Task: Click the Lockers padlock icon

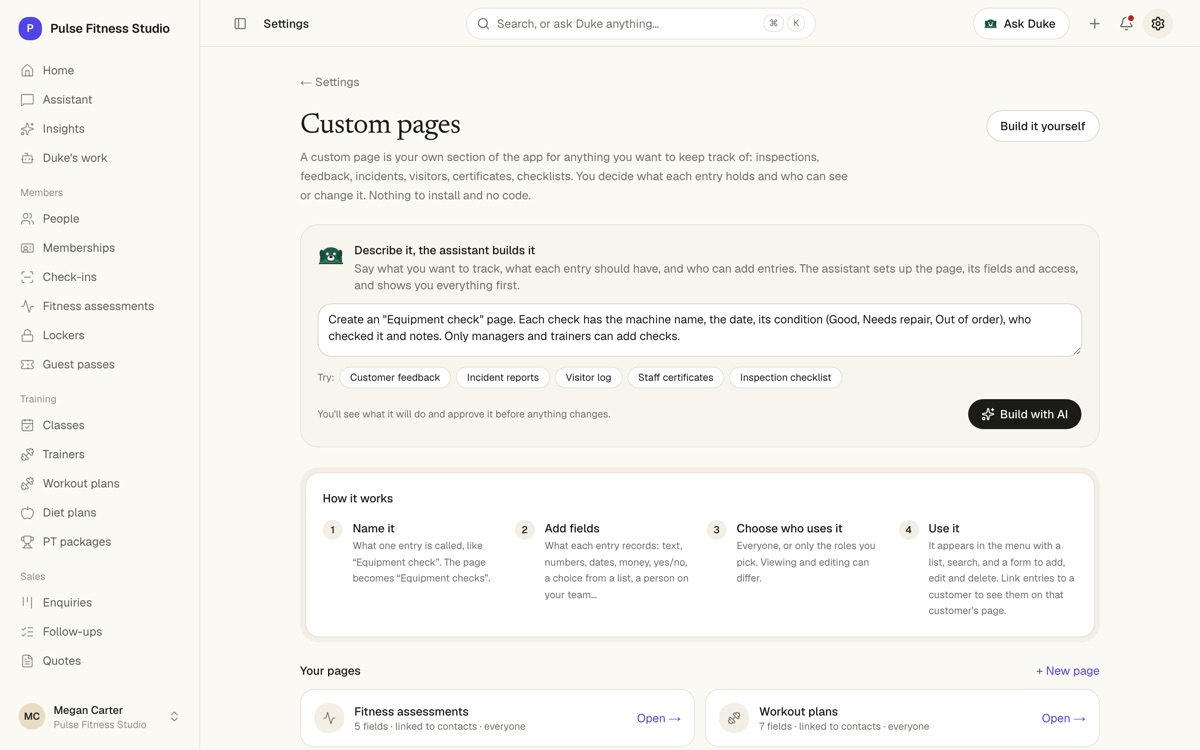Action: point(27,335)
